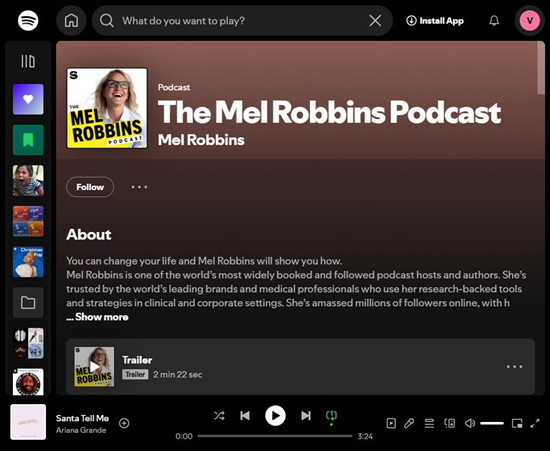This screenshot has width=550, height=451.
Task: Open the four-cover mixed playlist in sidebar
Action: pos(28,343)
